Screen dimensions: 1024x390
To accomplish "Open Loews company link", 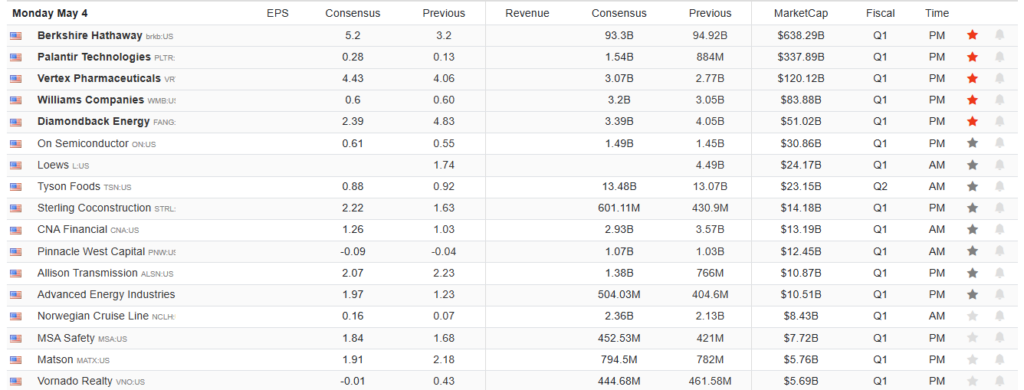I will pyautogui.click(x=53, y=165).
